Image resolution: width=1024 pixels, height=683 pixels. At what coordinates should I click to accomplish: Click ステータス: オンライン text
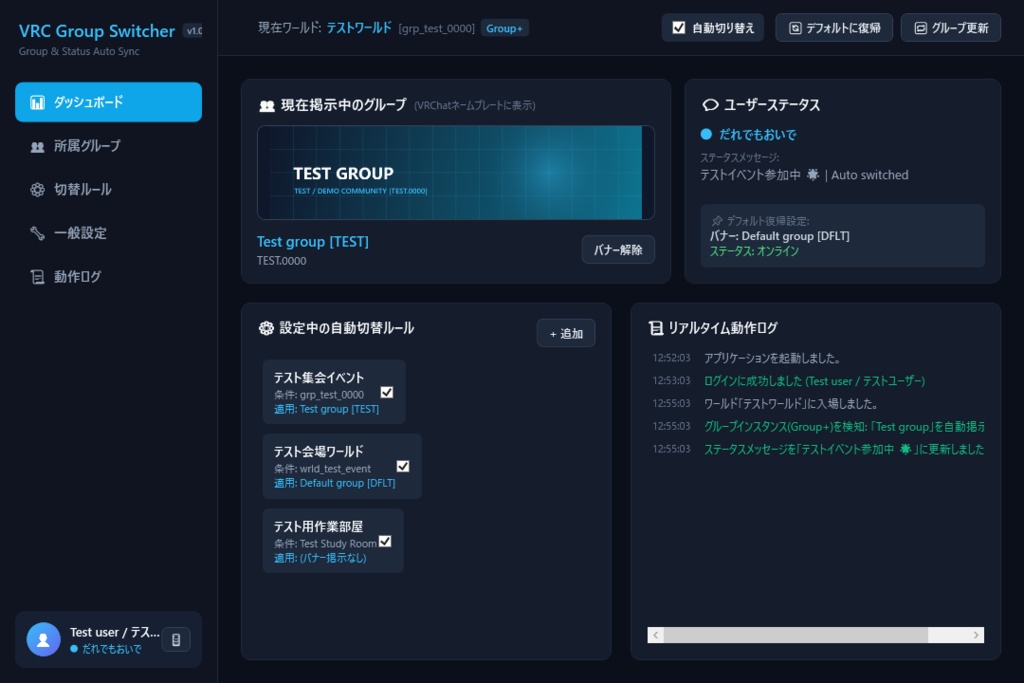click(x=754, y=251)
